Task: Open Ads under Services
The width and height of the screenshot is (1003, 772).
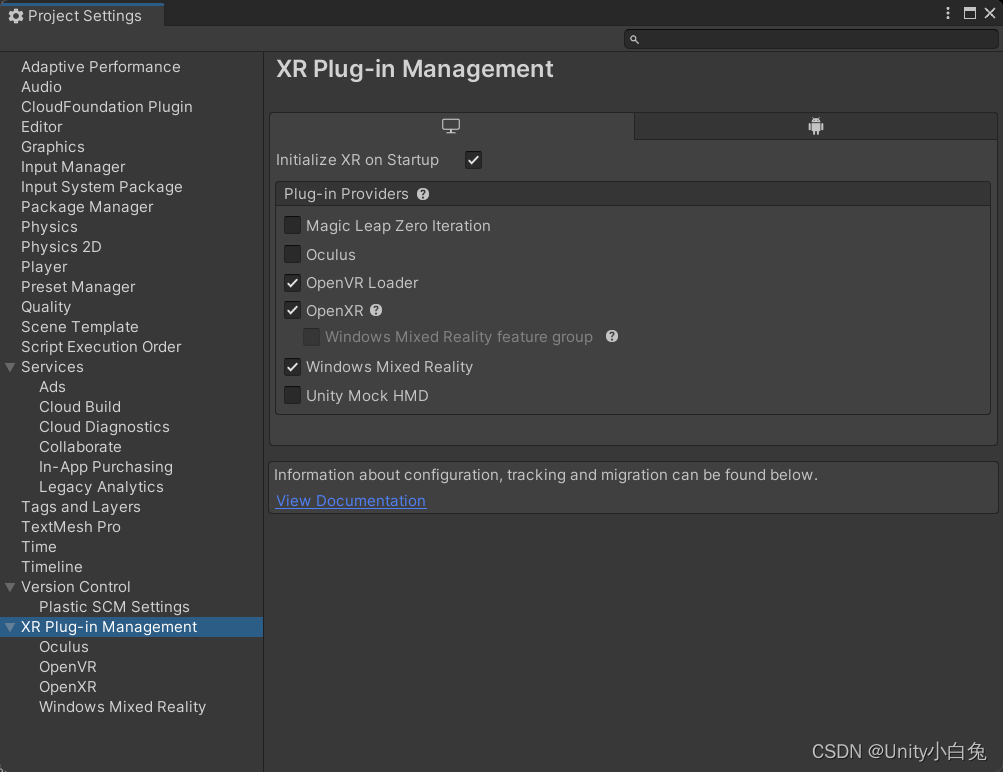Action: pyautogui.click(x=52, y=387)
